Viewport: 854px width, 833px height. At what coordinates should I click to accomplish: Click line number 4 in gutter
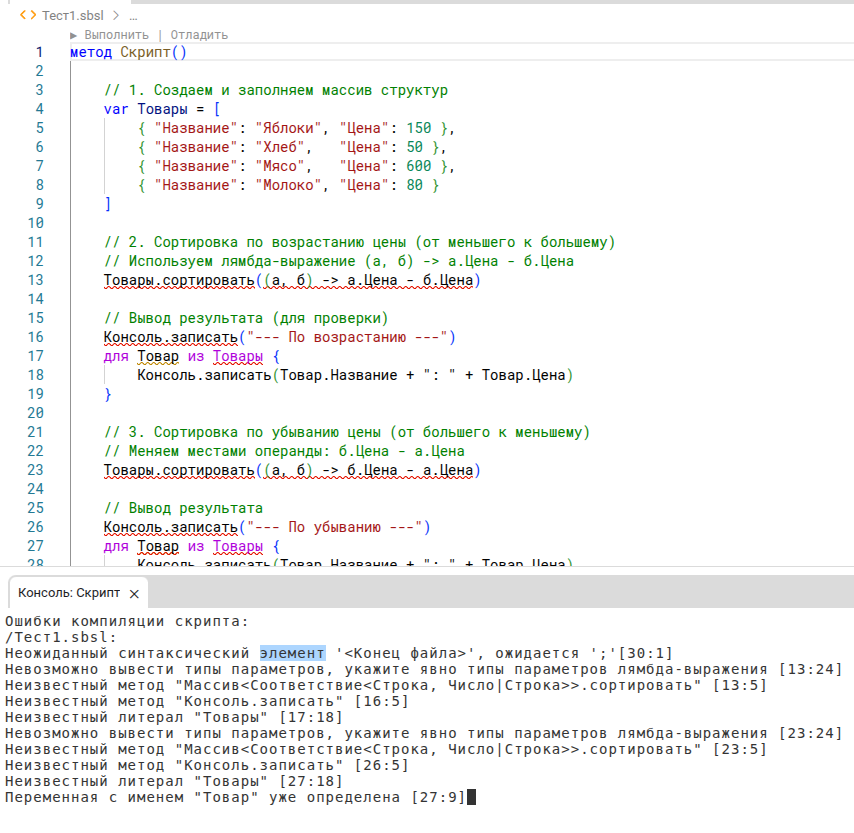pyautogui.click(x=39, y=109)
